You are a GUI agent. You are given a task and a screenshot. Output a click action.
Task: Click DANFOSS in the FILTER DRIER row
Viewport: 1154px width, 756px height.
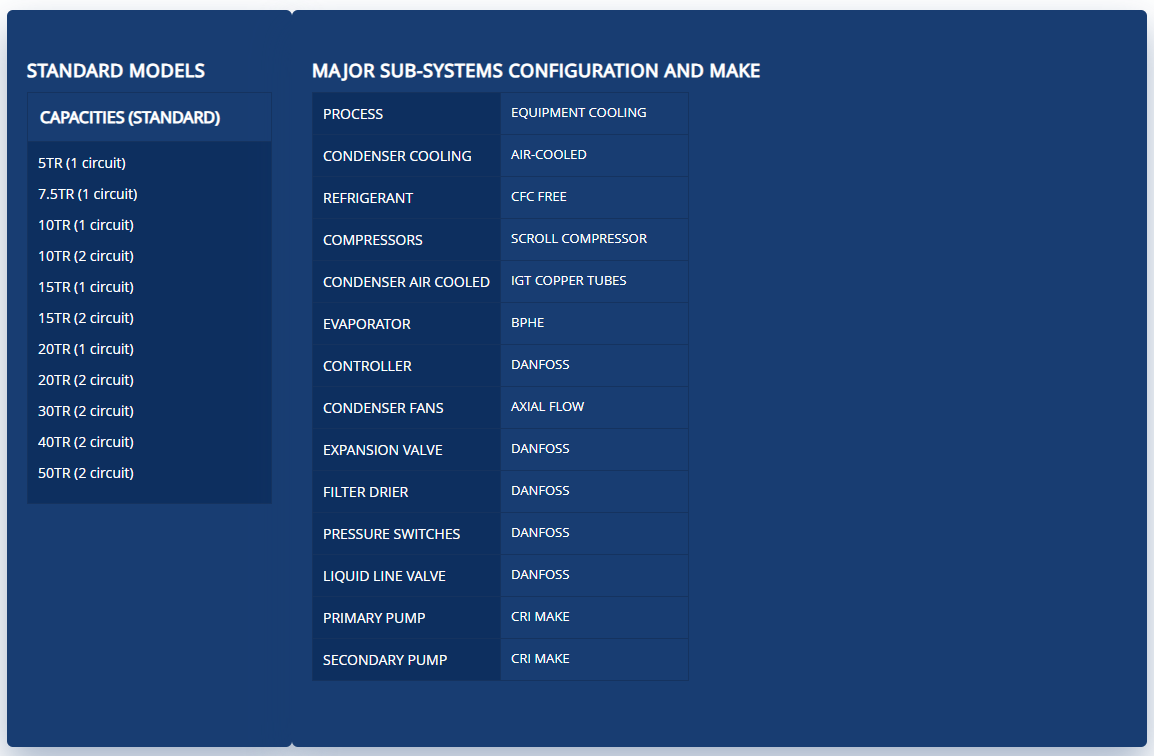coord(540,490)
